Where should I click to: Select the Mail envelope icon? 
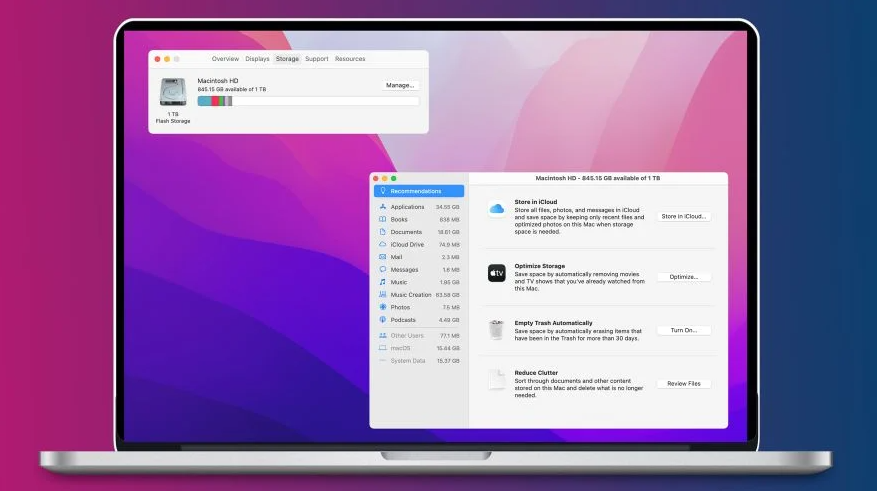click(x=382, y=257)
